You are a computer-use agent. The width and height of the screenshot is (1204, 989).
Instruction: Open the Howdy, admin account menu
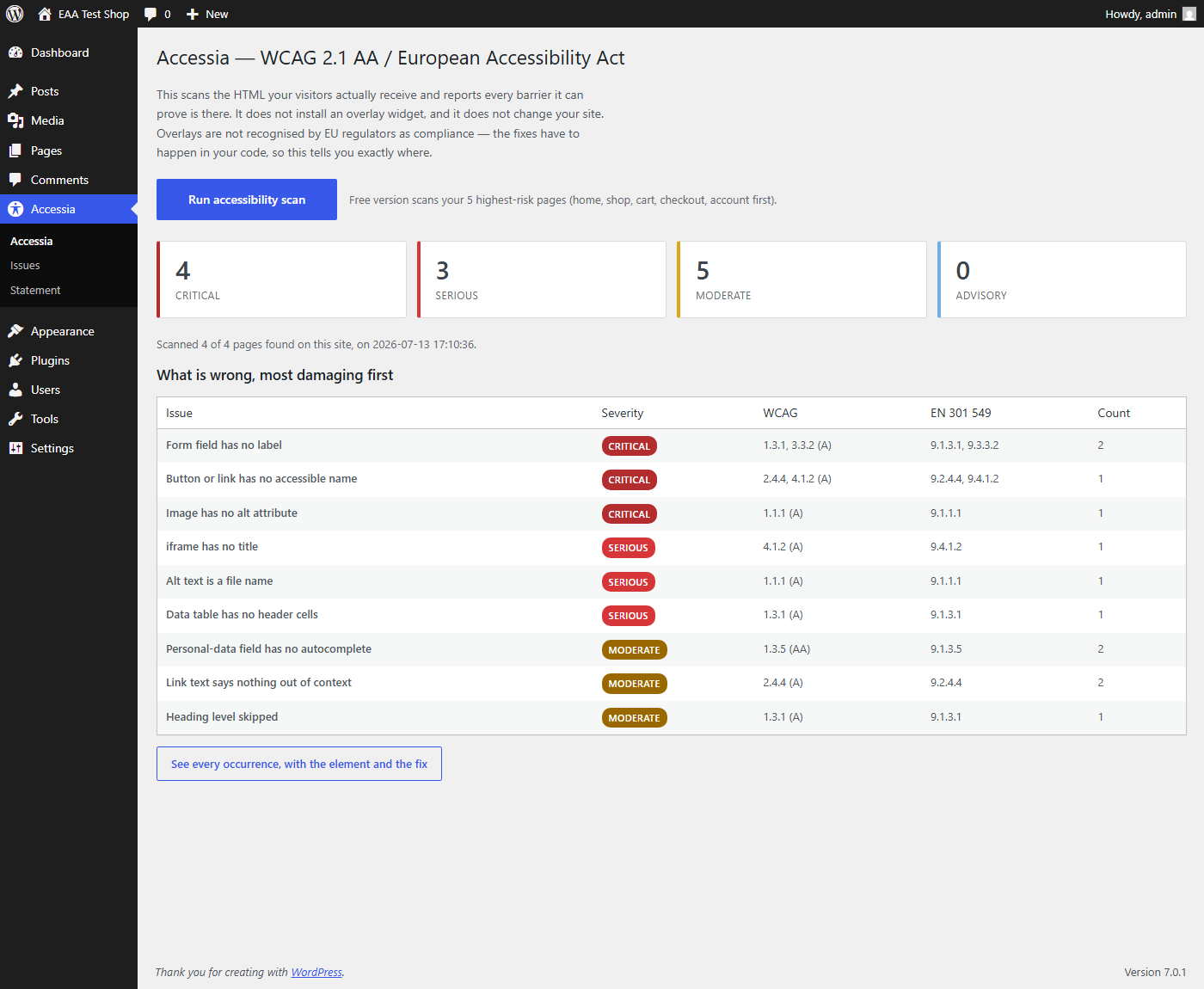[1150, 14]
